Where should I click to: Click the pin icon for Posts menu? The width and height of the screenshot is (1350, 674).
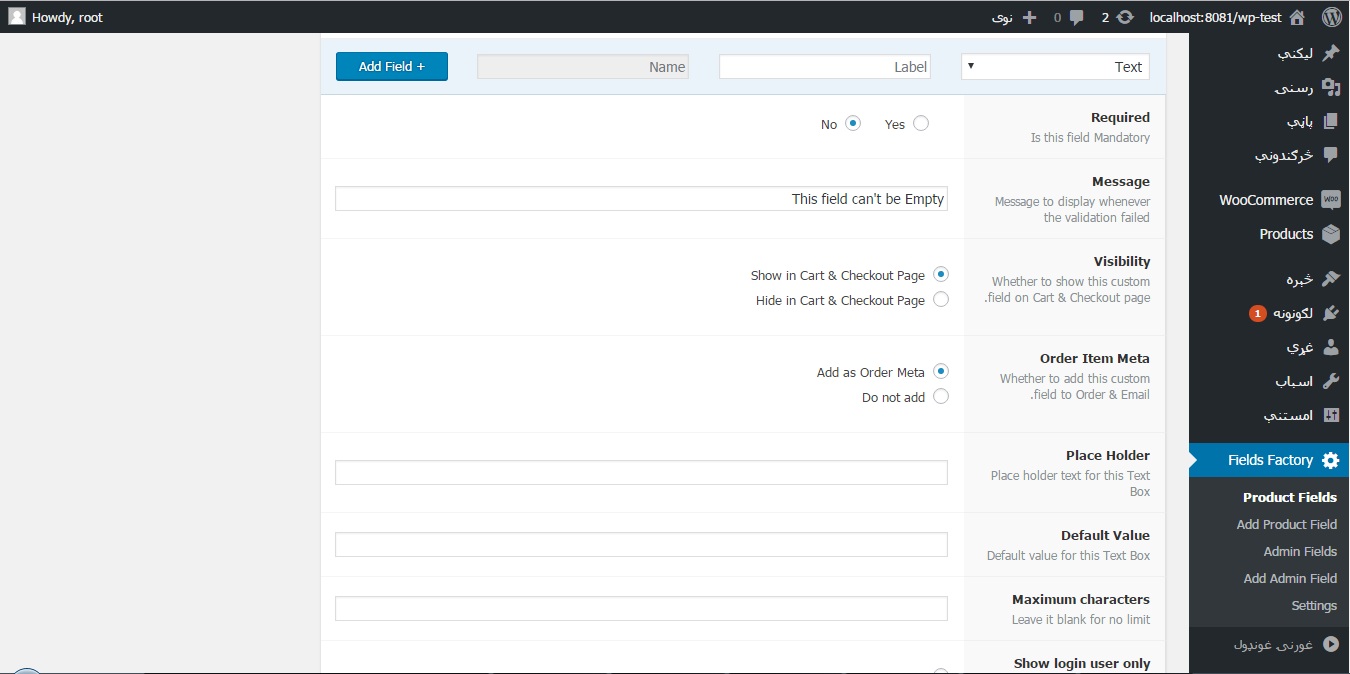[x=1331, y=53]
